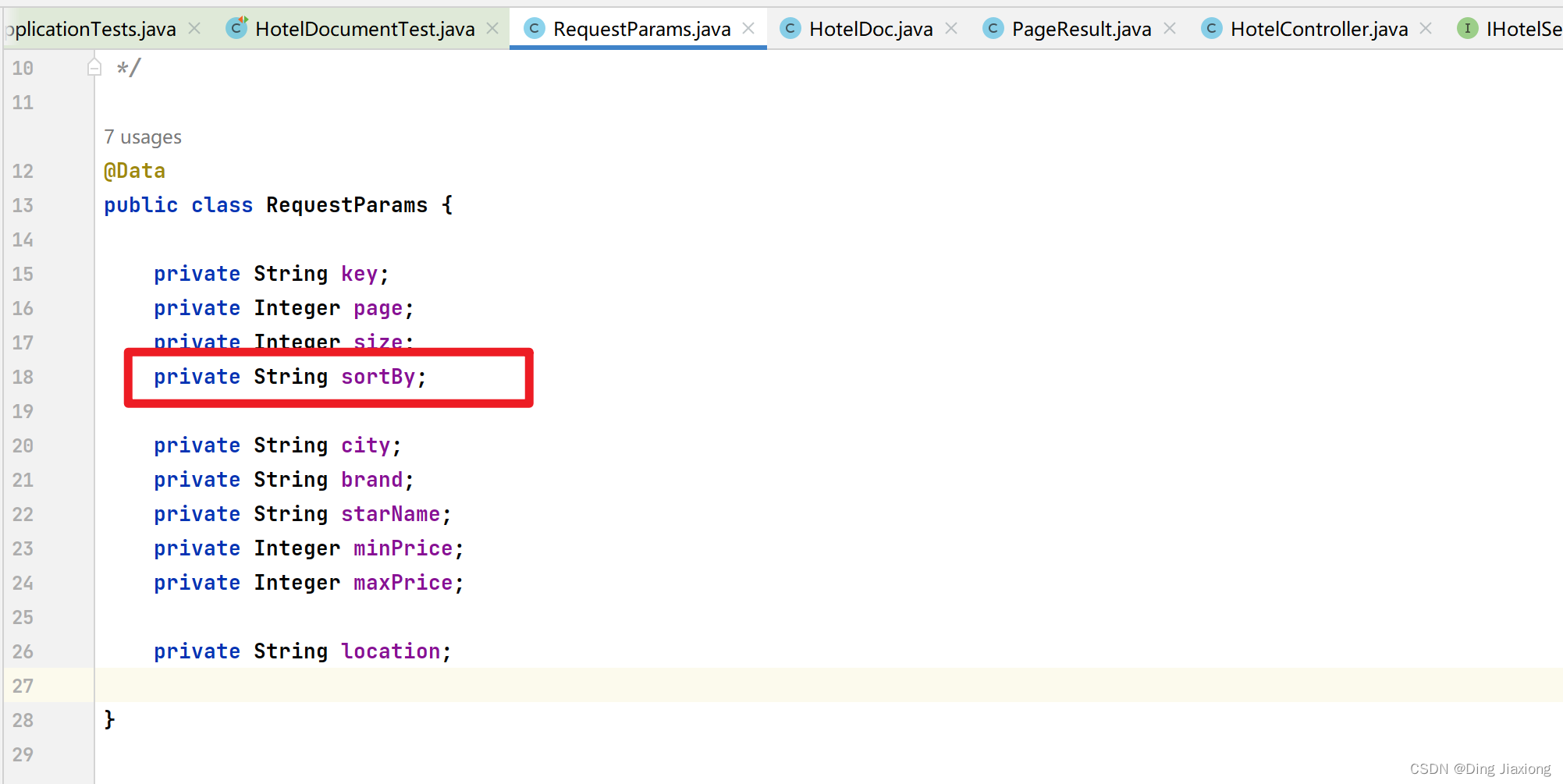Click the 'sortBy' field name
Image resolution: width=1563 pixels, height=784 pixels.
[x=378, y=377]
